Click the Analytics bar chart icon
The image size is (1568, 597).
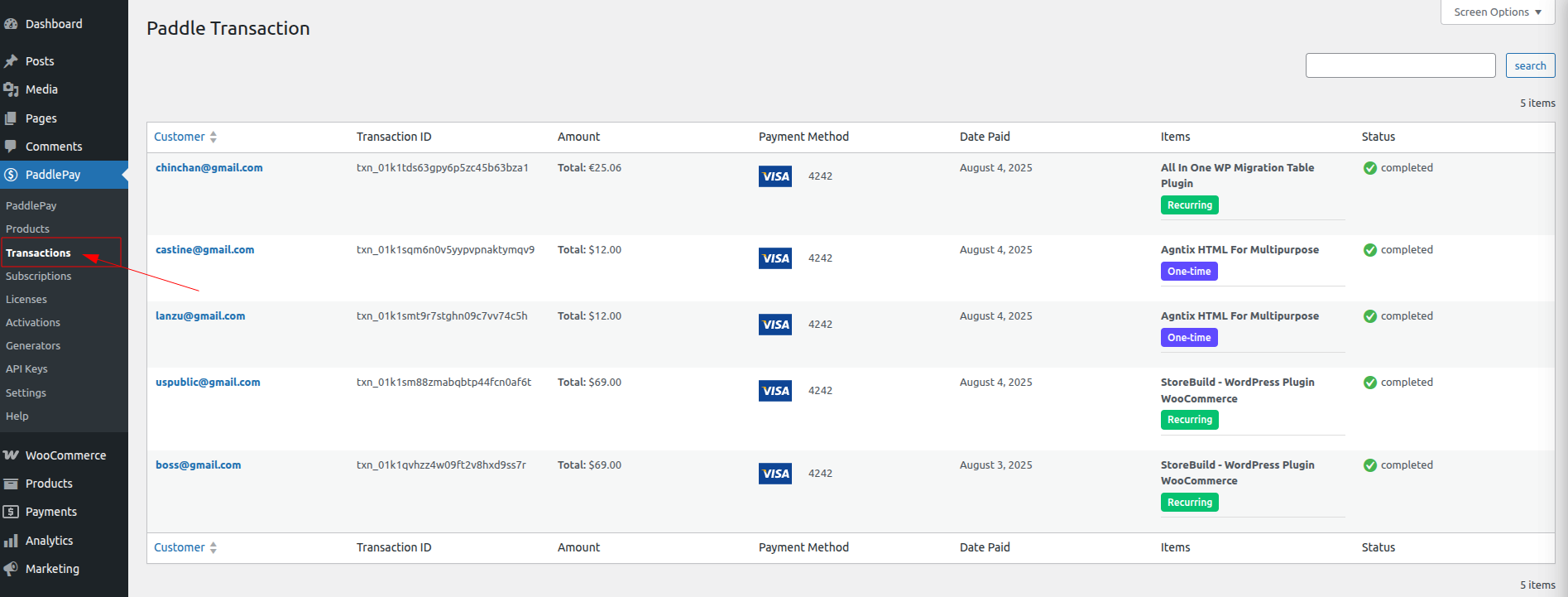point(11,541)
